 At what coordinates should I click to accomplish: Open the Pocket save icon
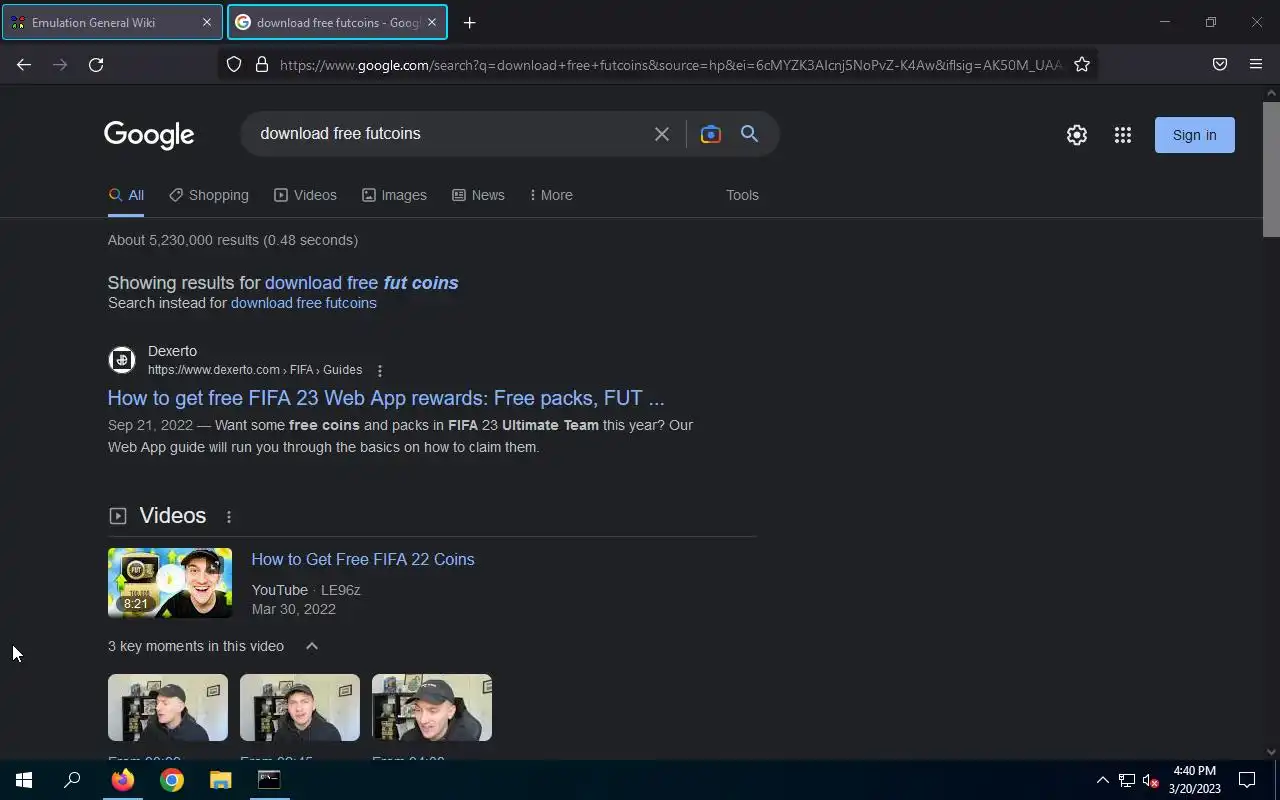1220,64
